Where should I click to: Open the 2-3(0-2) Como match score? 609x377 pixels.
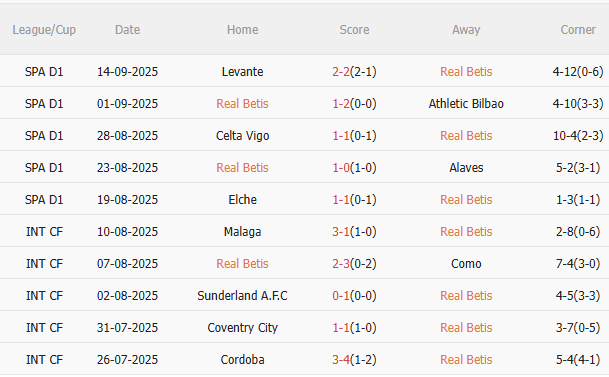[354, 264]
